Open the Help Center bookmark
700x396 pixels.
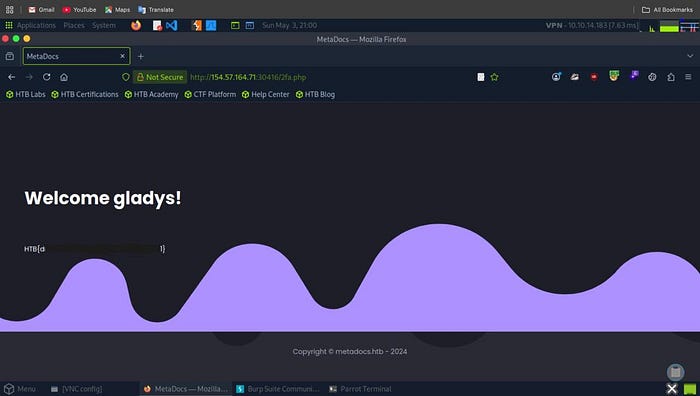pyautogui.click(x=266, y=95)
